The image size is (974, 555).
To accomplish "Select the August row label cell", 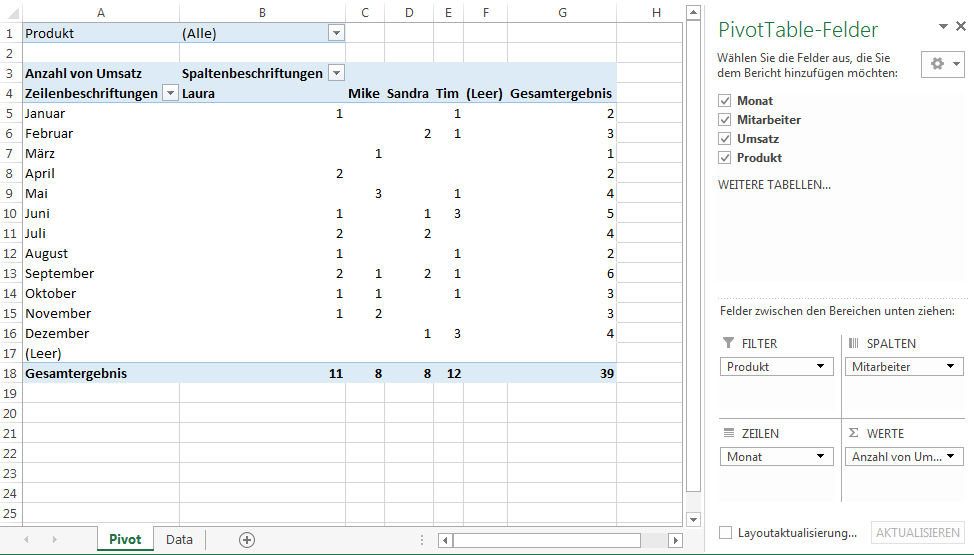I will (x=101, y=254).
